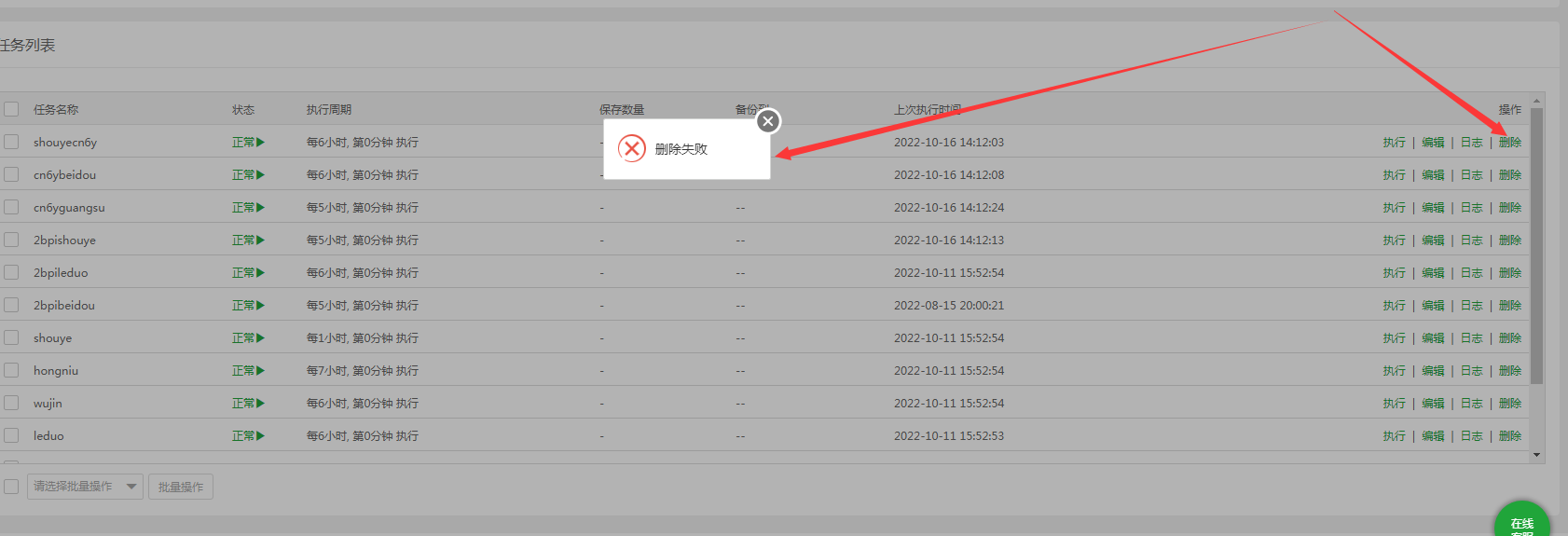Check the box for 2bpishouye task
The width and height of the screenshot is (1568, 536).
(x=11, y=240)
